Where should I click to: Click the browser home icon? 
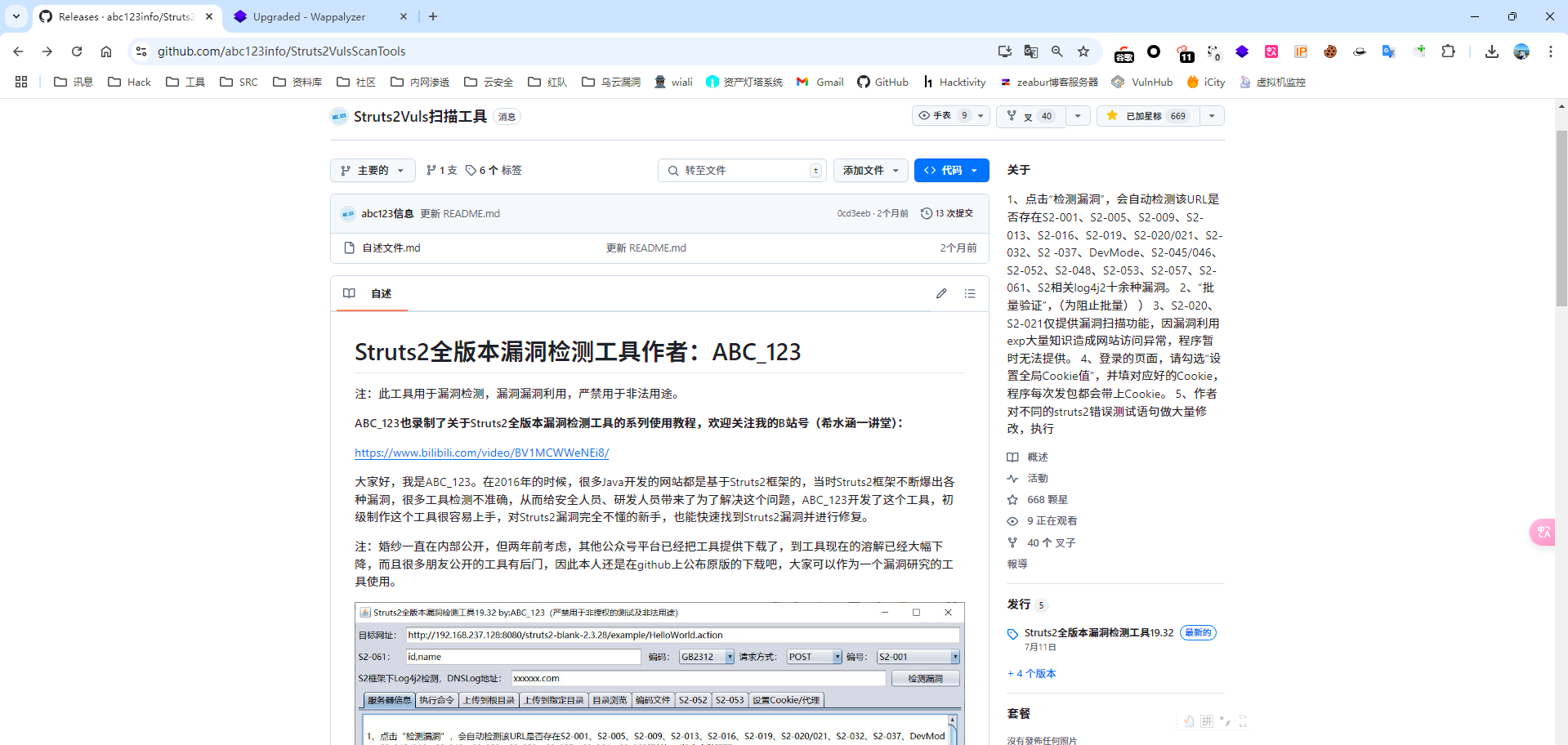click(x=106, y=51)
